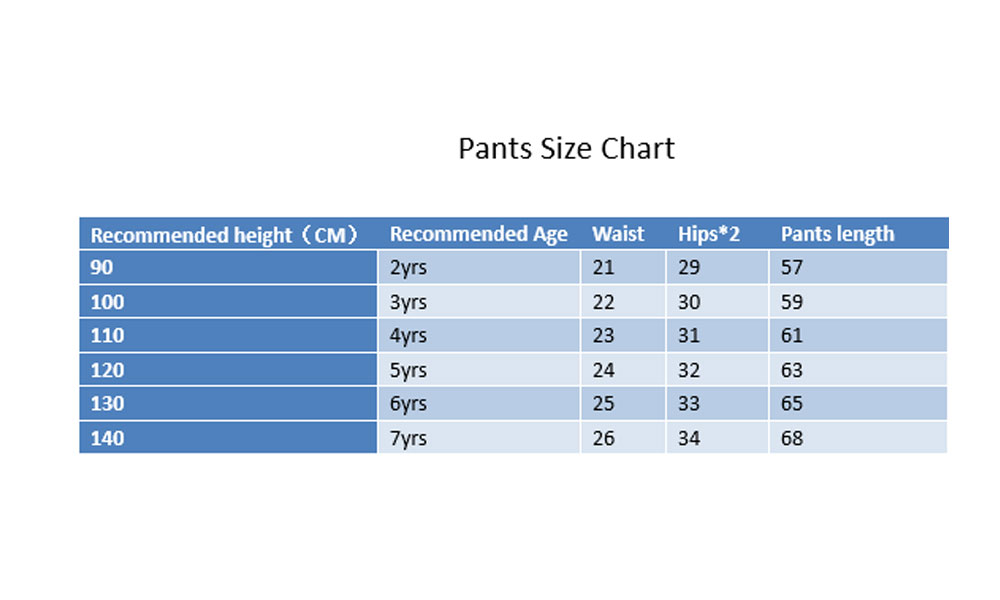Click the Hips*2 column header

[708, 234]
